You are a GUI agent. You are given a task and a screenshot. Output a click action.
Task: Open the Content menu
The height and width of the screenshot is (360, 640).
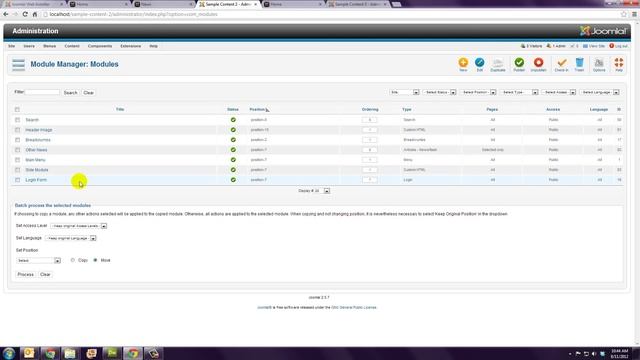point(72,46)
